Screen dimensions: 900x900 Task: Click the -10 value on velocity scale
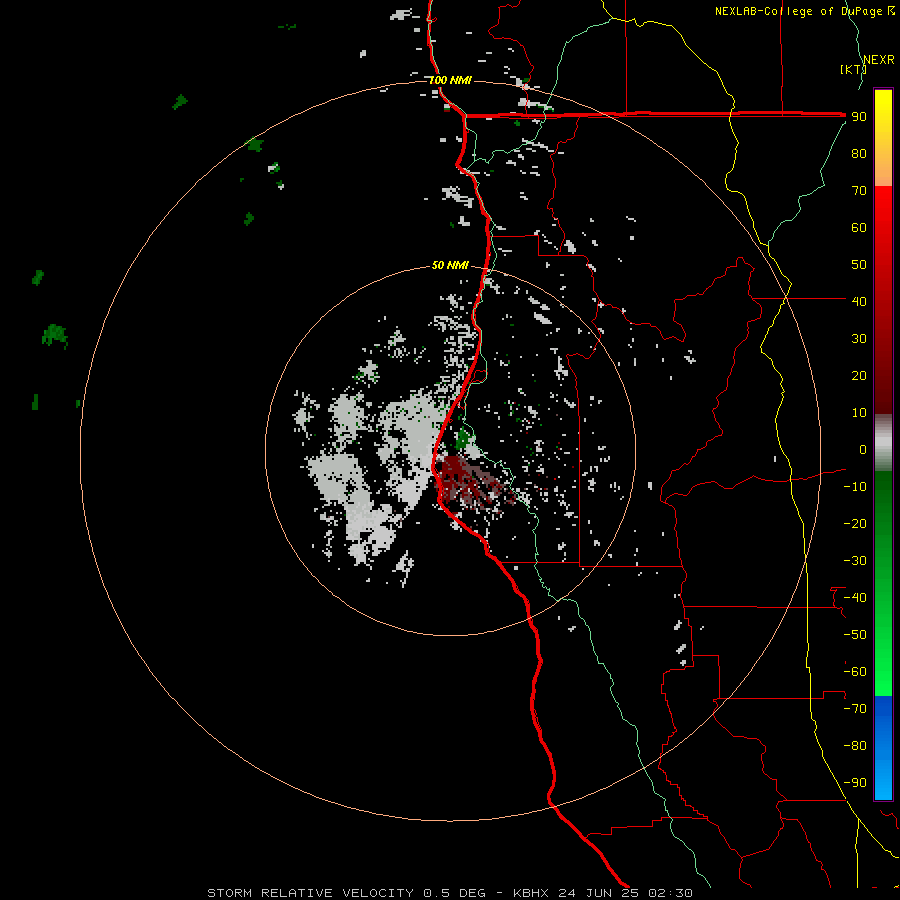pos(855,487)
